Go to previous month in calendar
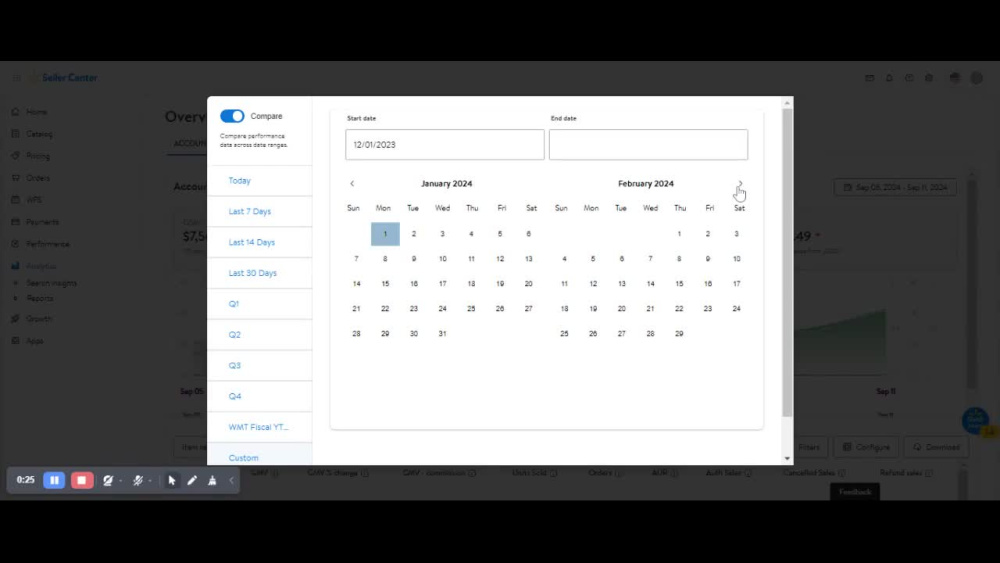Image resolution: width=1000 pixels, height=563 pixels. (x=352, y=184)
